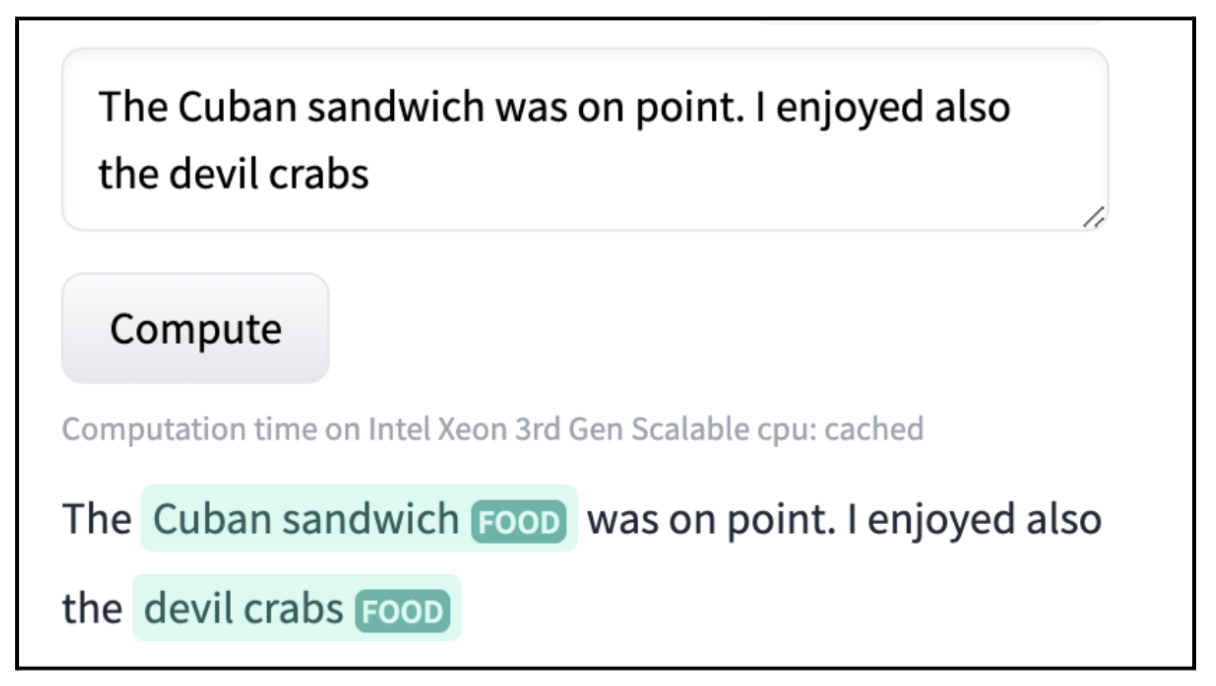Click FOOD tag beside devil crabs
Viewport: 1216px width, 686px height.
(402, 609)
